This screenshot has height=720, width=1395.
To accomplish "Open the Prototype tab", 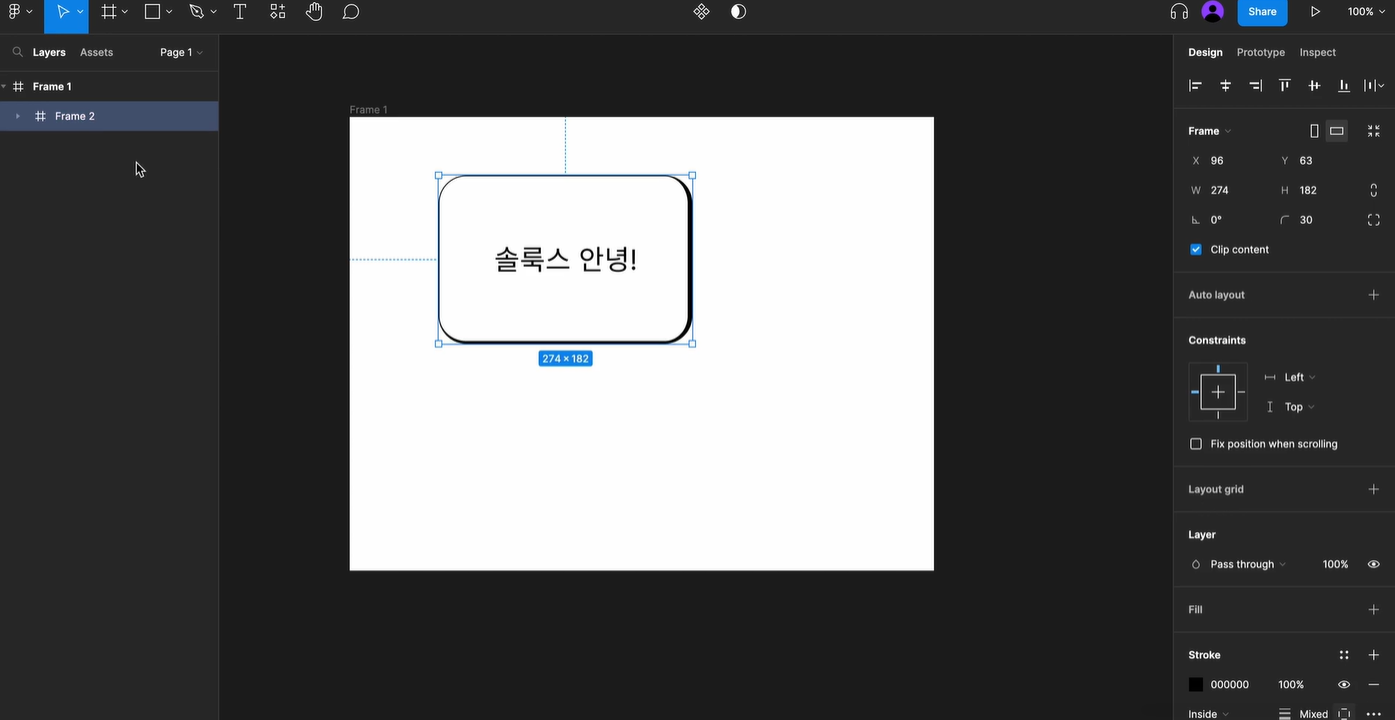I will click(x=1260, y=52).
